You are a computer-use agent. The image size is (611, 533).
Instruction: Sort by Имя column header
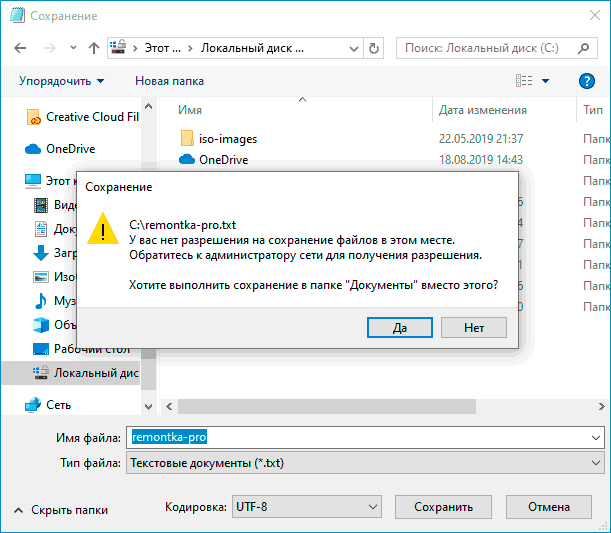(190, 110)
